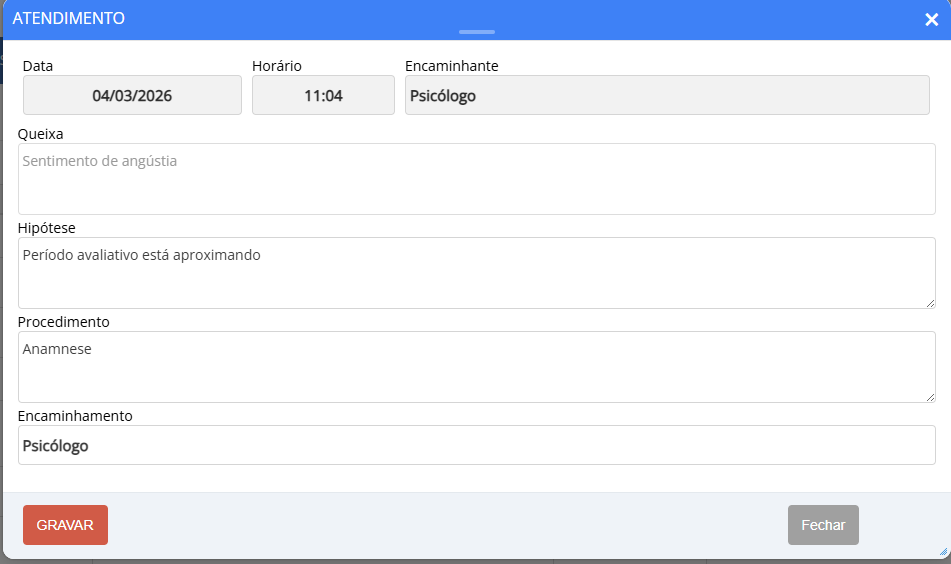Viewport: 951px width, 564px height.
Task: Click the Queixa label
Action: tap(41, 134)
